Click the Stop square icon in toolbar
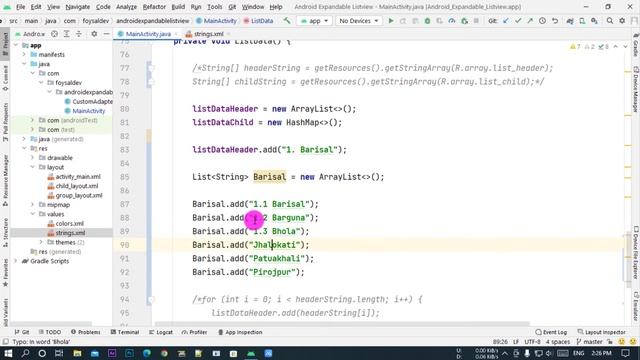This screenshot has height=360, width=640. click(x=476, y=21)
